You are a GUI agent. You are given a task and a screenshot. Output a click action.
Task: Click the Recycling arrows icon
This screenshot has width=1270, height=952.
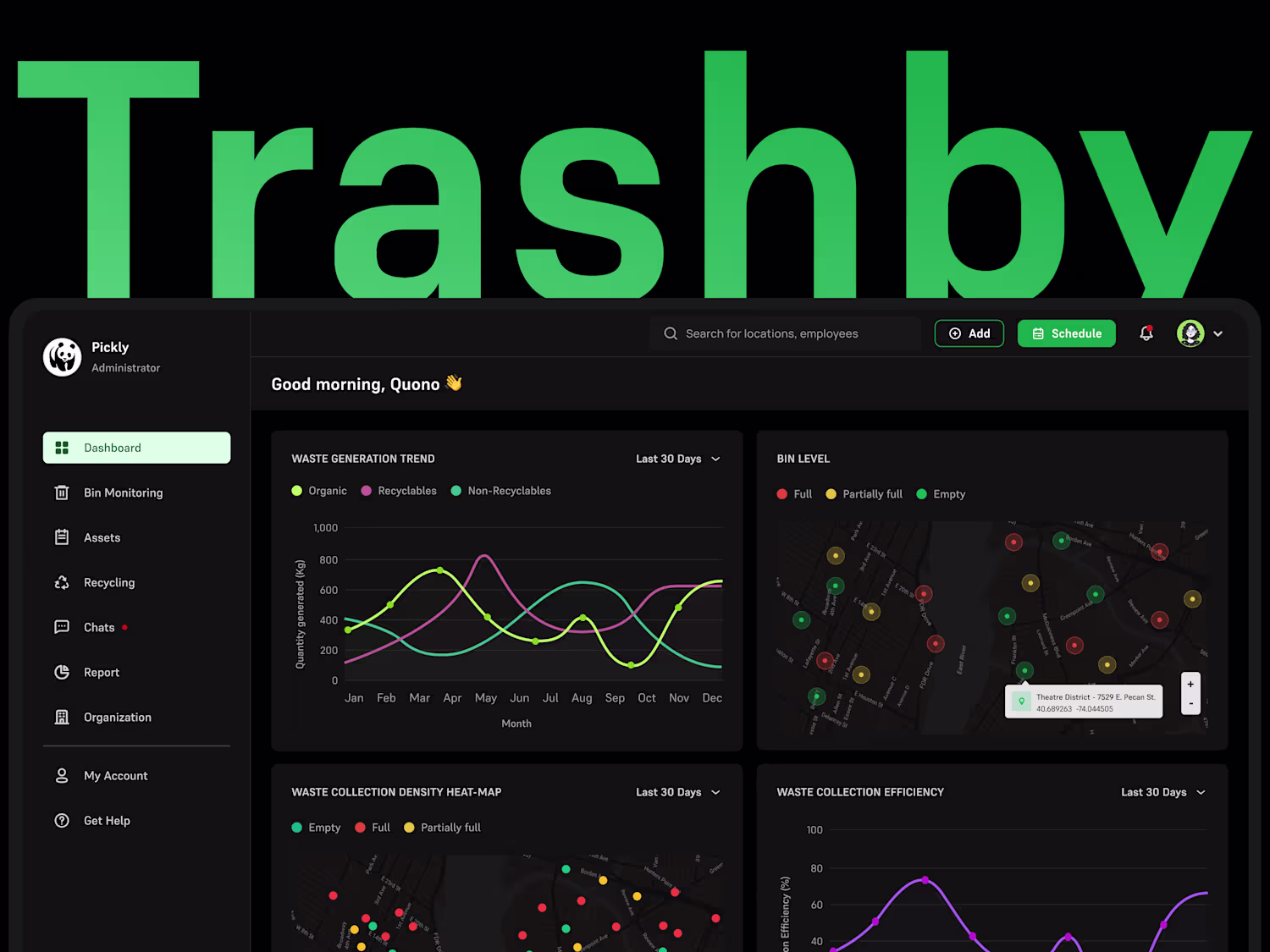[x=62, y=582]
